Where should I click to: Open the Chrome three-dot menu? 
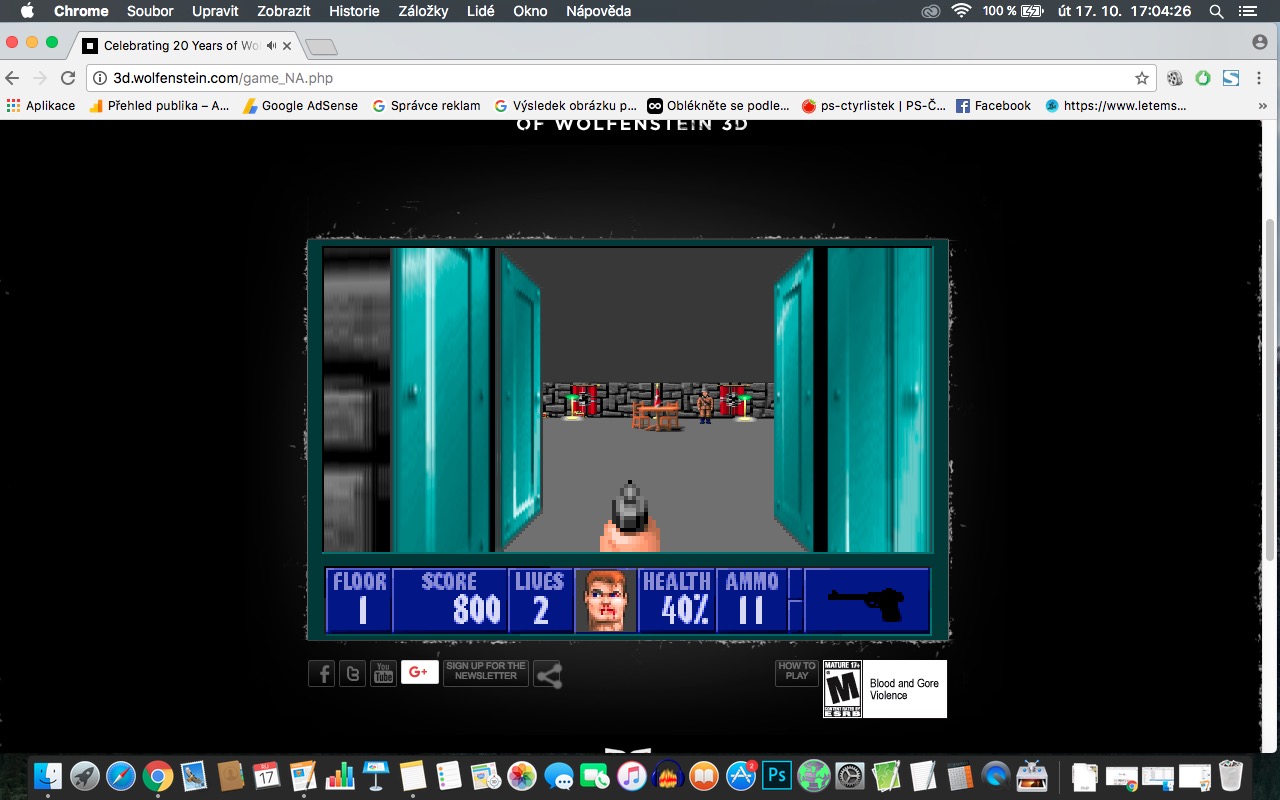[x=1260, y=78]
